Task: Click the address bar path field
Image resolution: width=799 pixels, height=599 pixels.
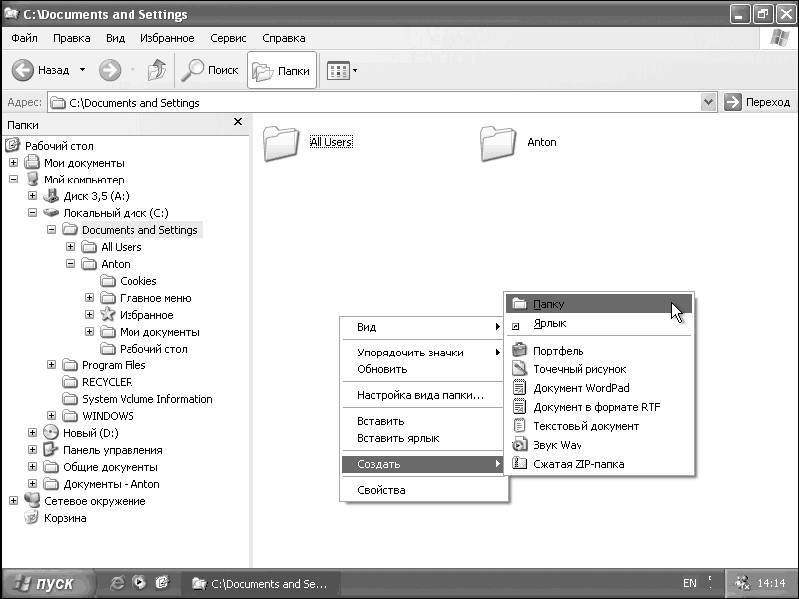Action: (380, 102)
